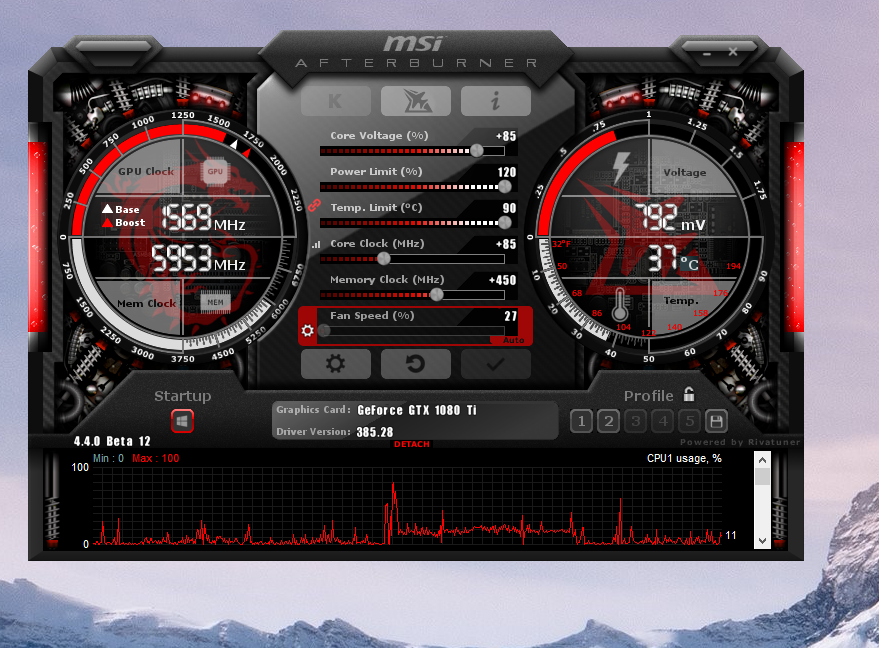This screenshot has width=879, height=648.
Task: Click the CPU1 usage, % graph label
Action: point(684,458)
